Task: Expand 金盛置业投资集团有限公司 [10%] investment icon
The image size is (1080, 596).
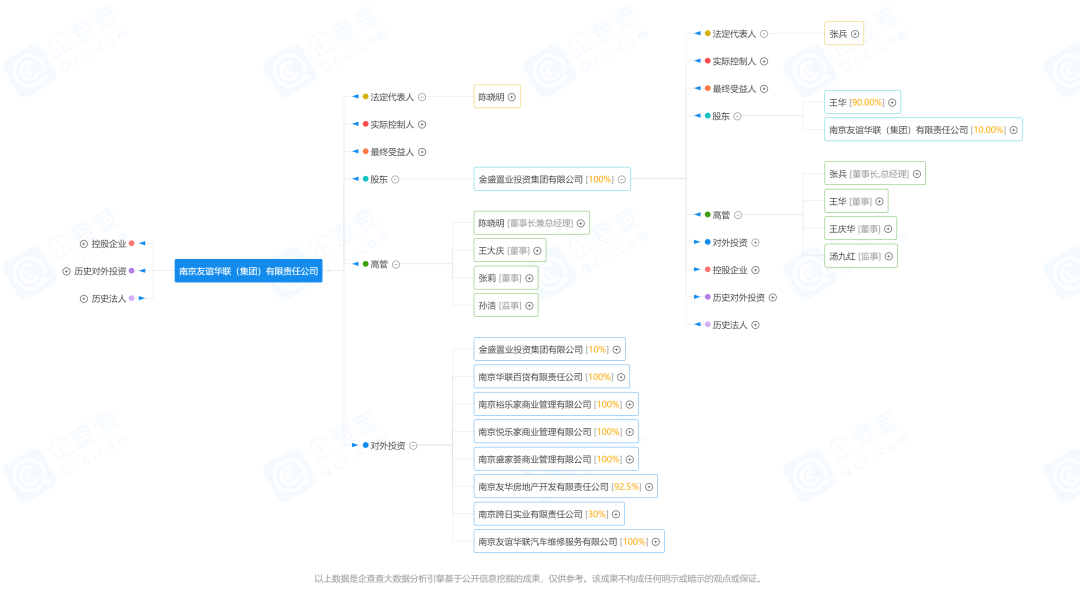Action: 616,350
